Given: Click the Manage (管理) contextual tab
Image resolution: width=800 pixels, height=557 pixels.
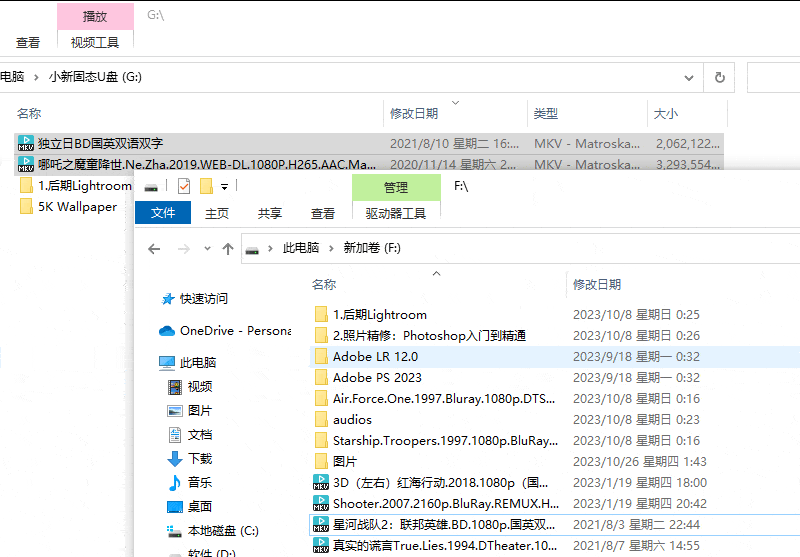Looking at the screenshot, I should pyautogui.click(x=396, y=187).
